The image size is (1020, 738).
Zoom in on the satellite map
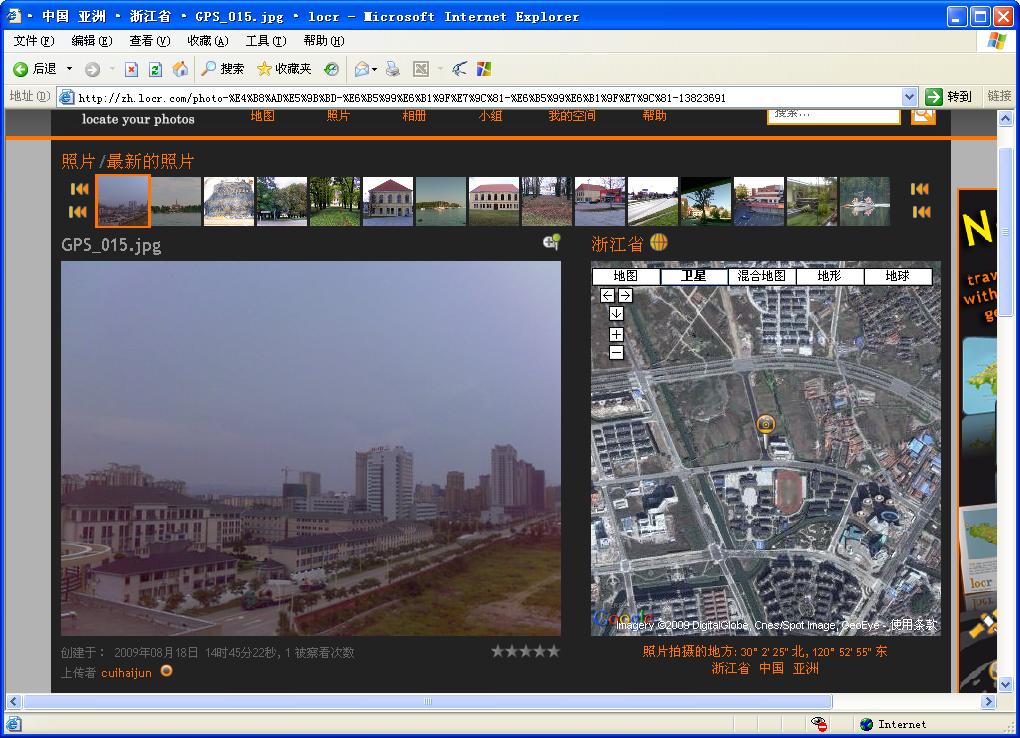616,334
